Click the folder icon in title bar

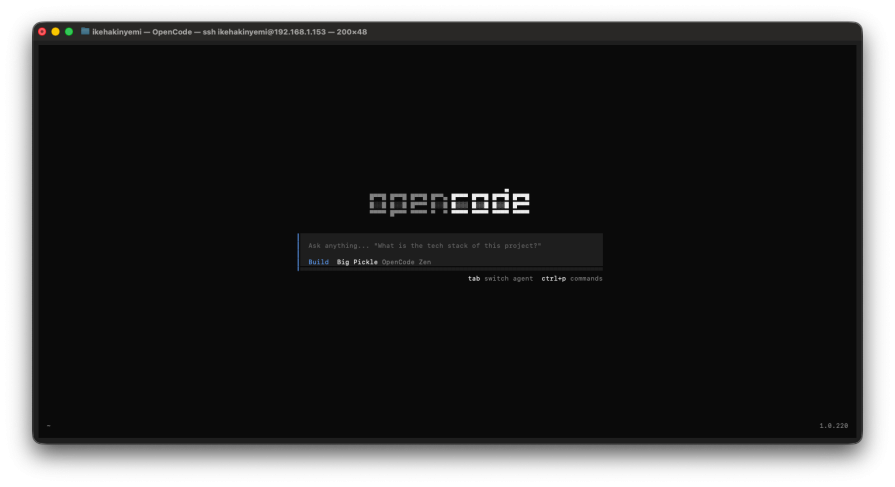(85, 31)
